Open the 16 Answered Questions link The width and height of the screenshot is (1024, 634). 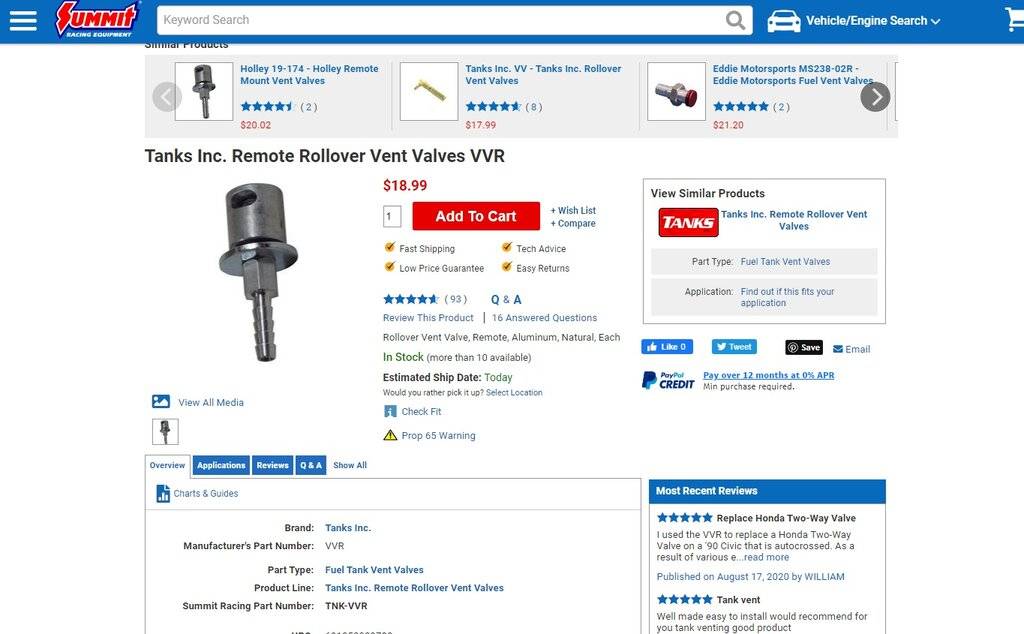click(544, 318)
